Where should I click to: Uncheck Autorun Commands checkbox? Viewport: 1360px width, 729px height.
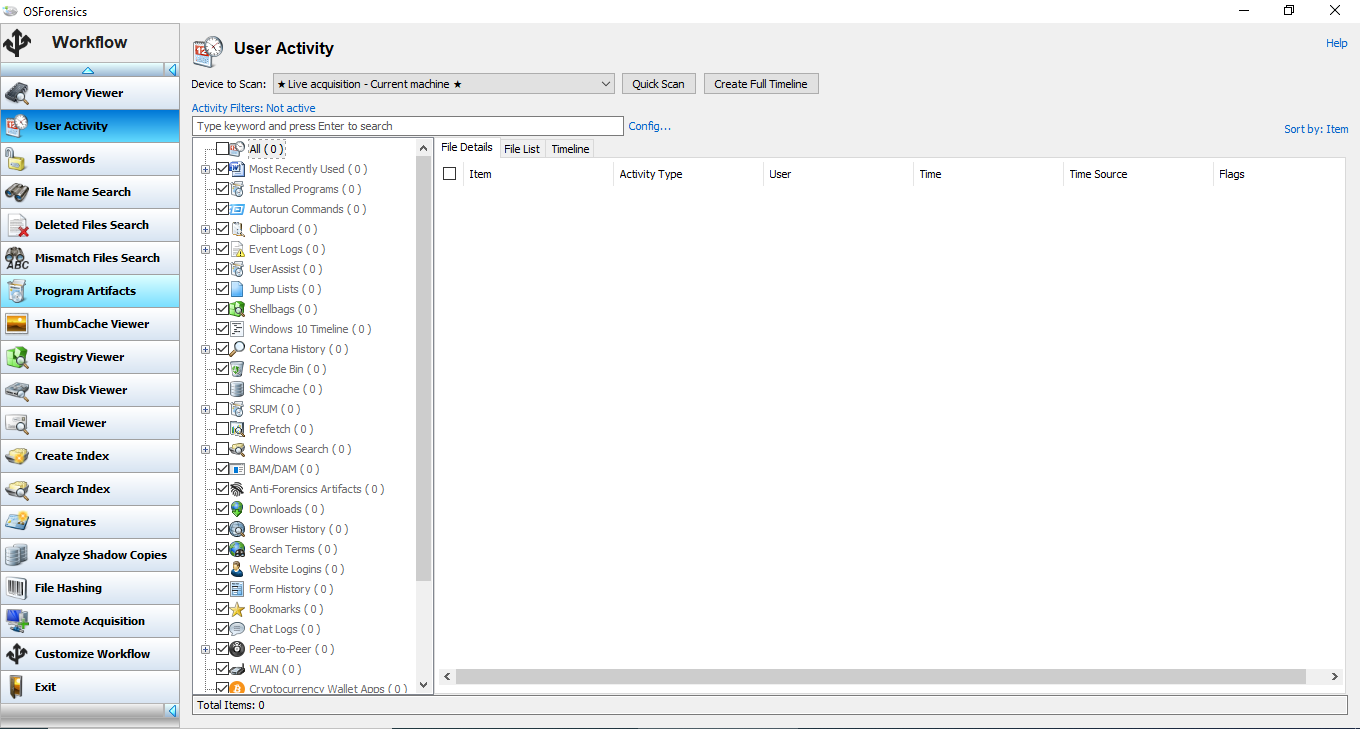tap(222, 209)
